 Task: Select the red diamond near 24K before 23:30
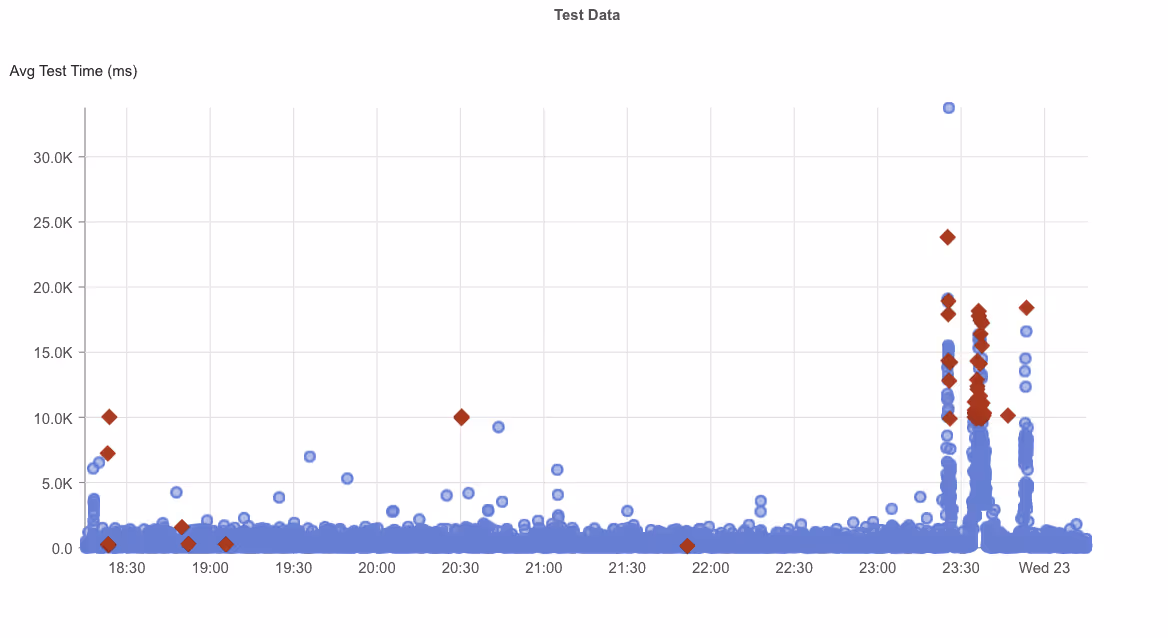point(948,237)
